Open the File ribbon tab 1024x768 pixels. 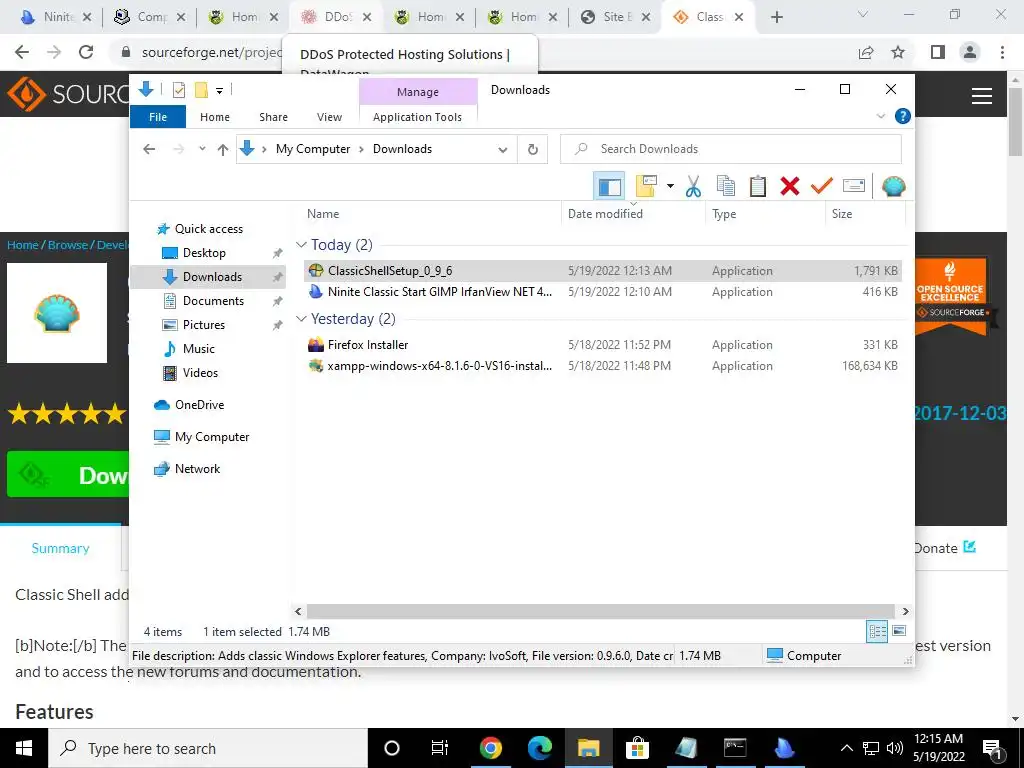point(158,117)
